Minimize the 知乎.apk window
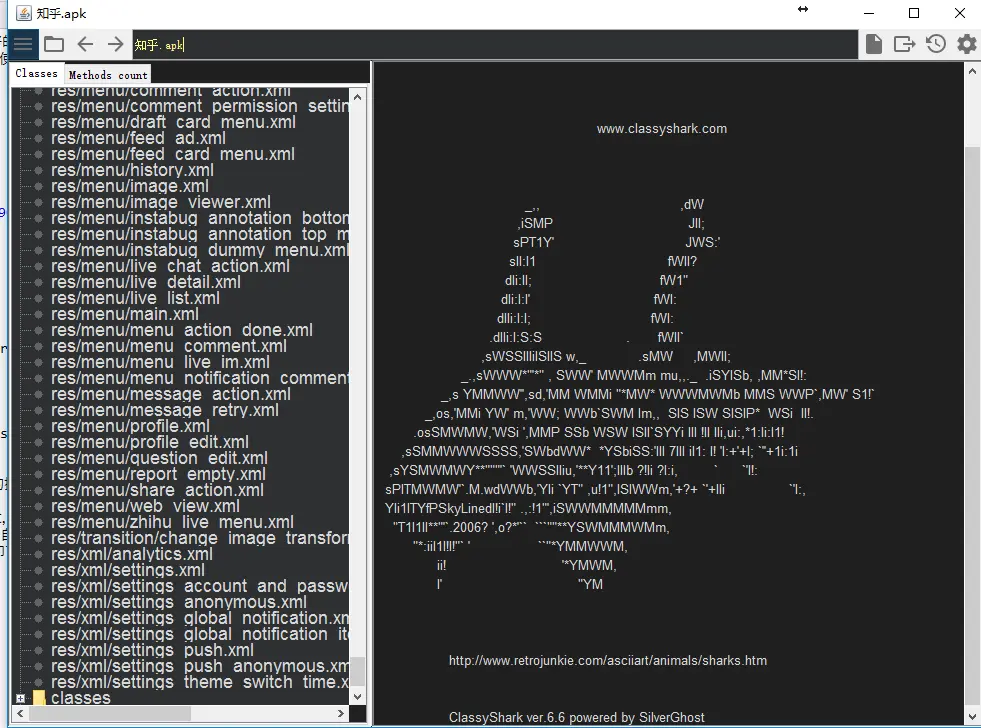This screenshot has height=728, width=981. pyautogui.click(x=868, y=13)
